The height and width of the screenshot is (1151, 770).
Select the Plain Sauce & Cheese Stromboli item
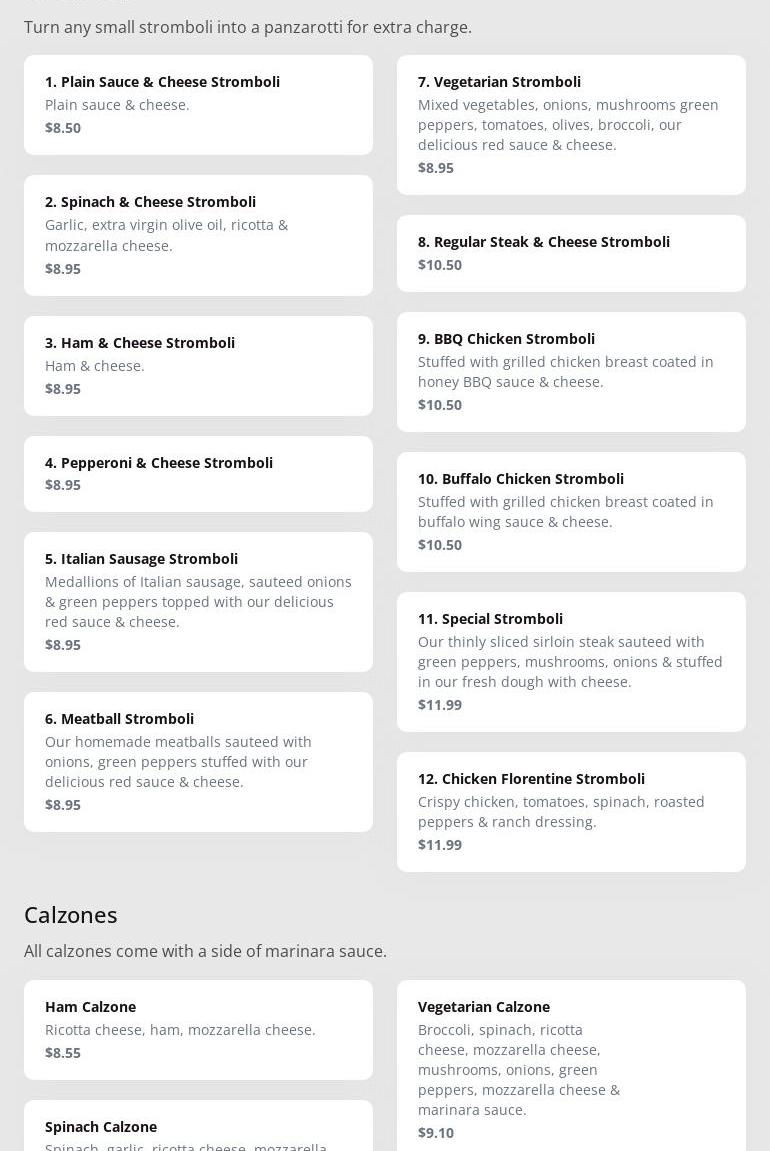pyautogui.click(x=198, y=105)
